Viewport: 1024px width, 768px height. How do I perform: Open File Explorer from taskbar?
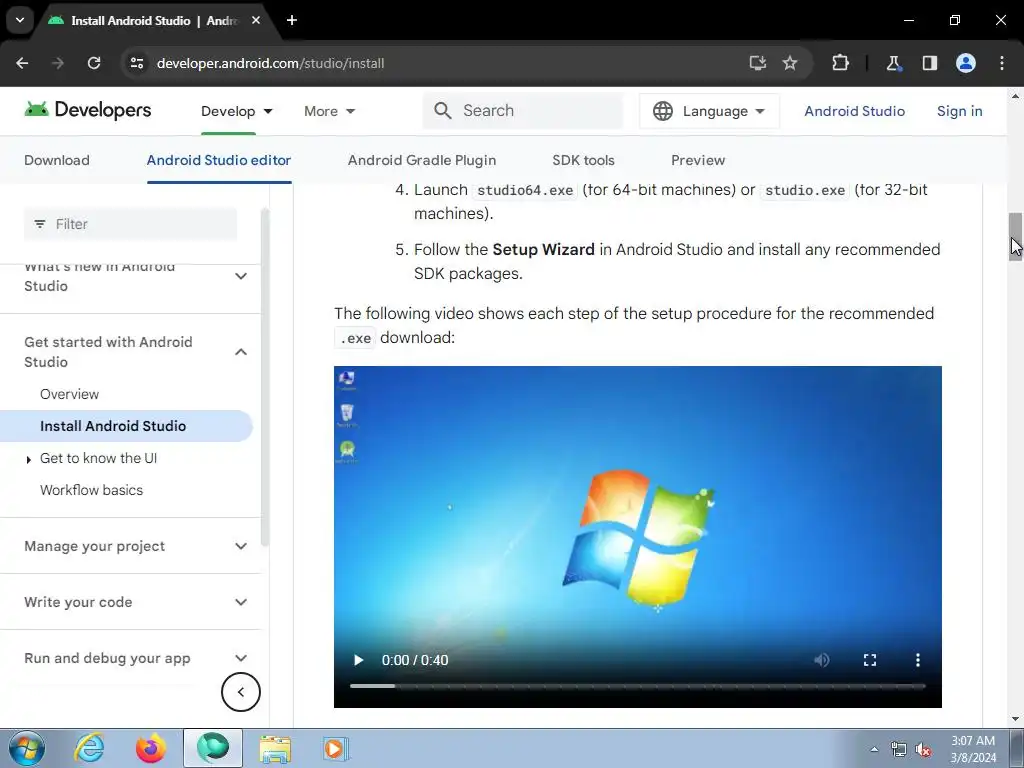(x=275, y=749)
